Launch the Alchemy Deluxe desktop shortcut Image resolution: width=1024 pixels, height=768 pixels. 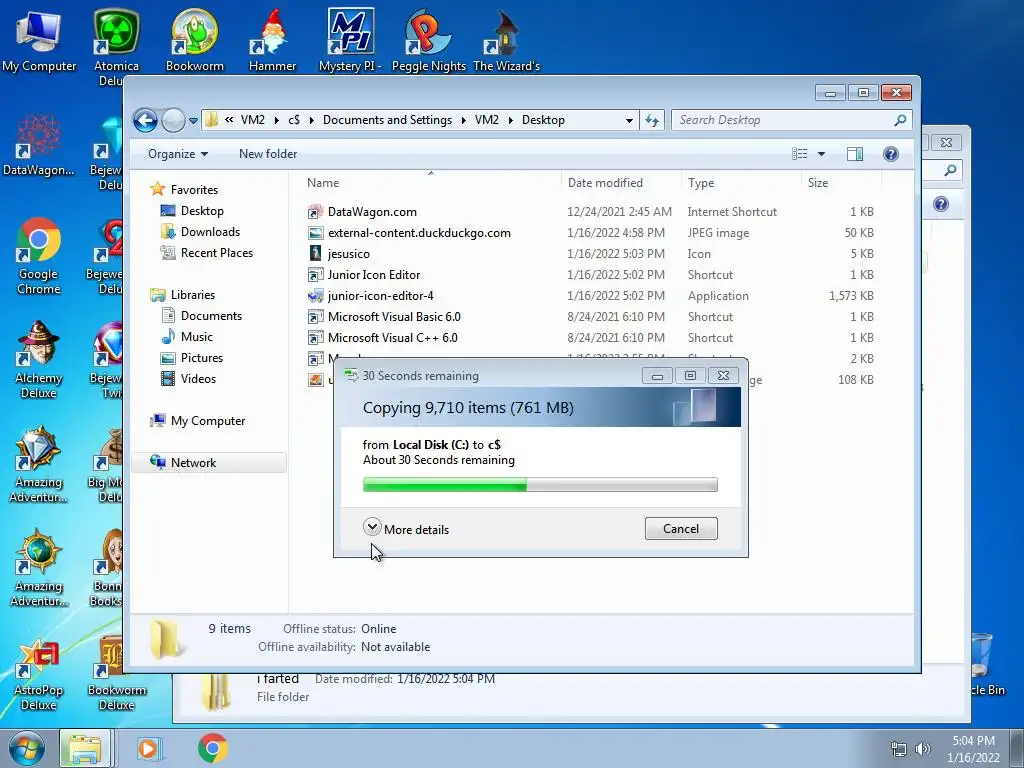(39, 360)
